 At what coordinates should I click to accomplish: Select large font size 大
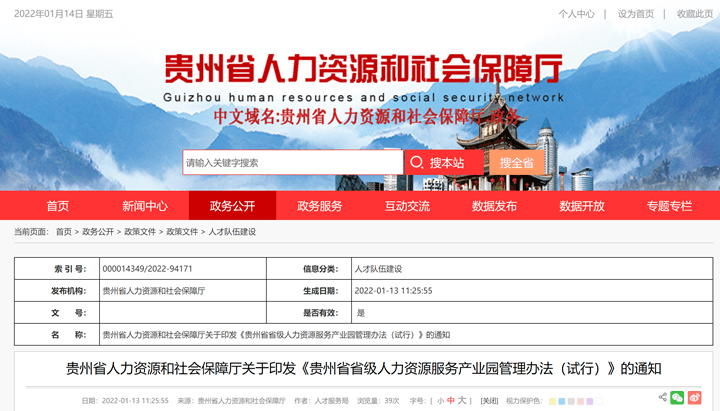pos(462,401)
